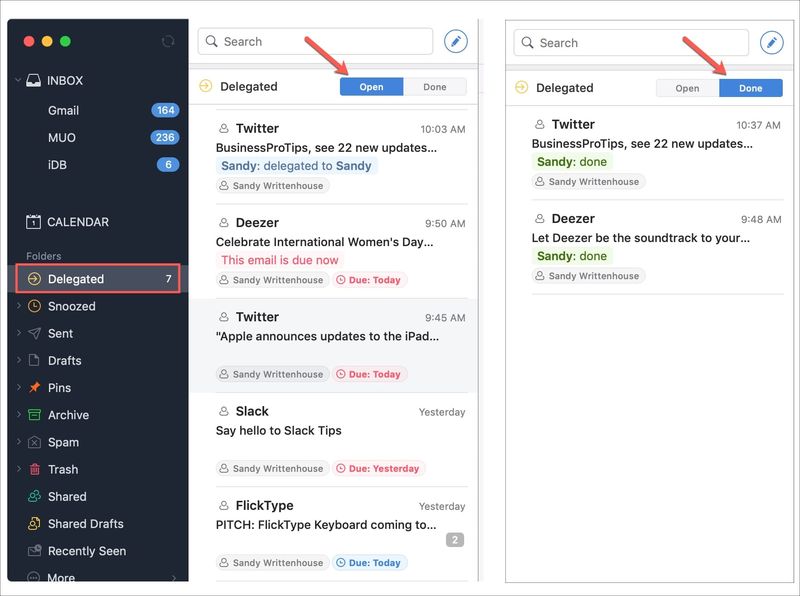The height and width of the screenshot is (596, 800).
Task: Click the compose pencil icon in right panel
Action: coord(771,43)
